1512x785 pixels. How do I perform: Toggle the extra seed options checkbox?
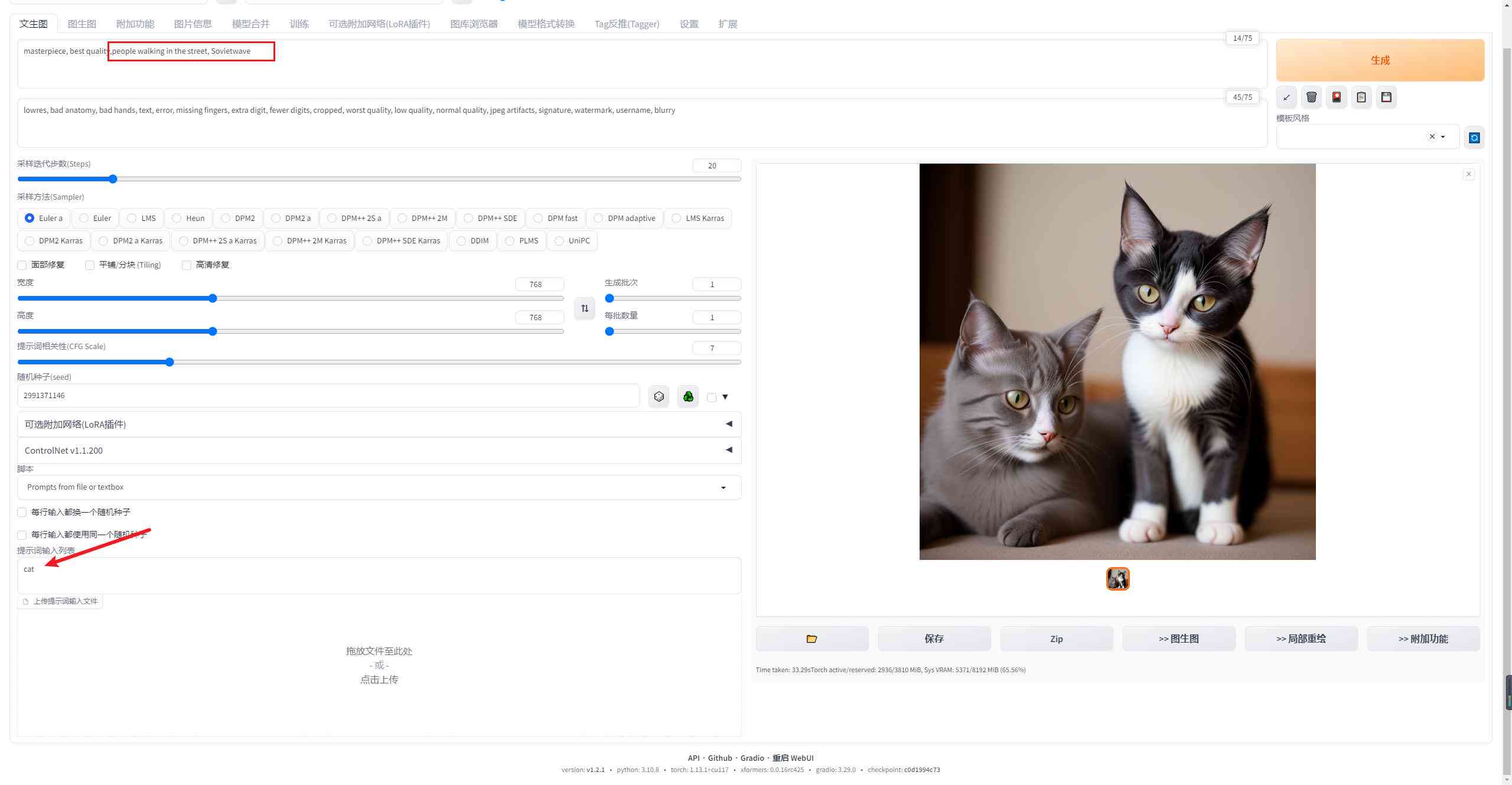pyautogui.click(x=712, y=398)
